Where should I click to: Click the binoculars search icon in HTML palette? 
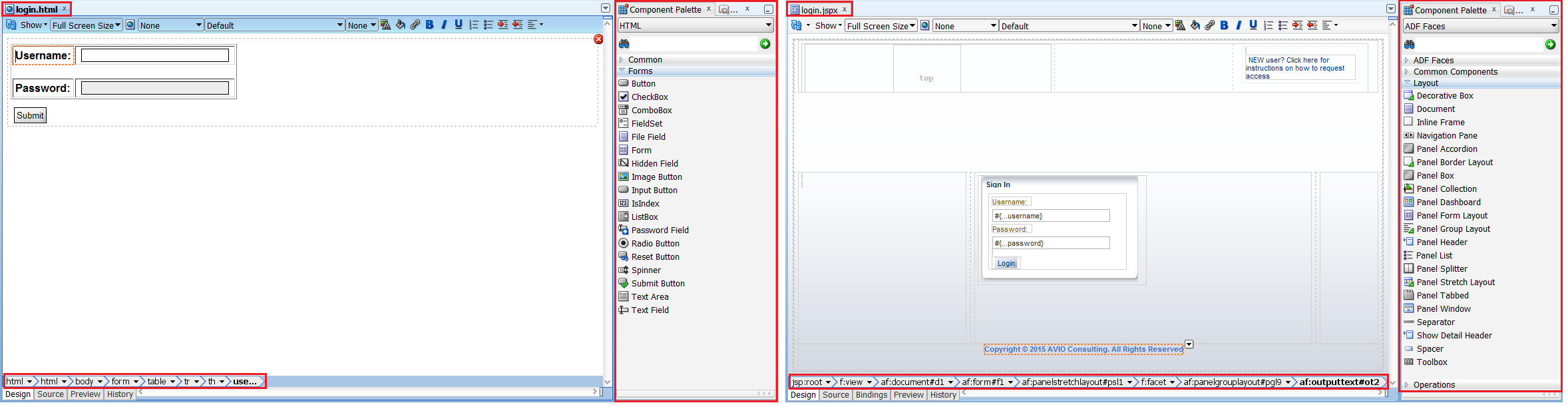pyautogui.click(x=624, y=44)
